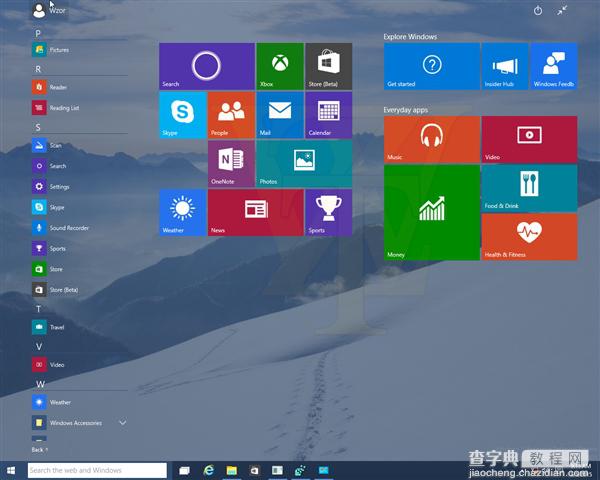Open the People tile
600x480 pixels.
point(231,115)
